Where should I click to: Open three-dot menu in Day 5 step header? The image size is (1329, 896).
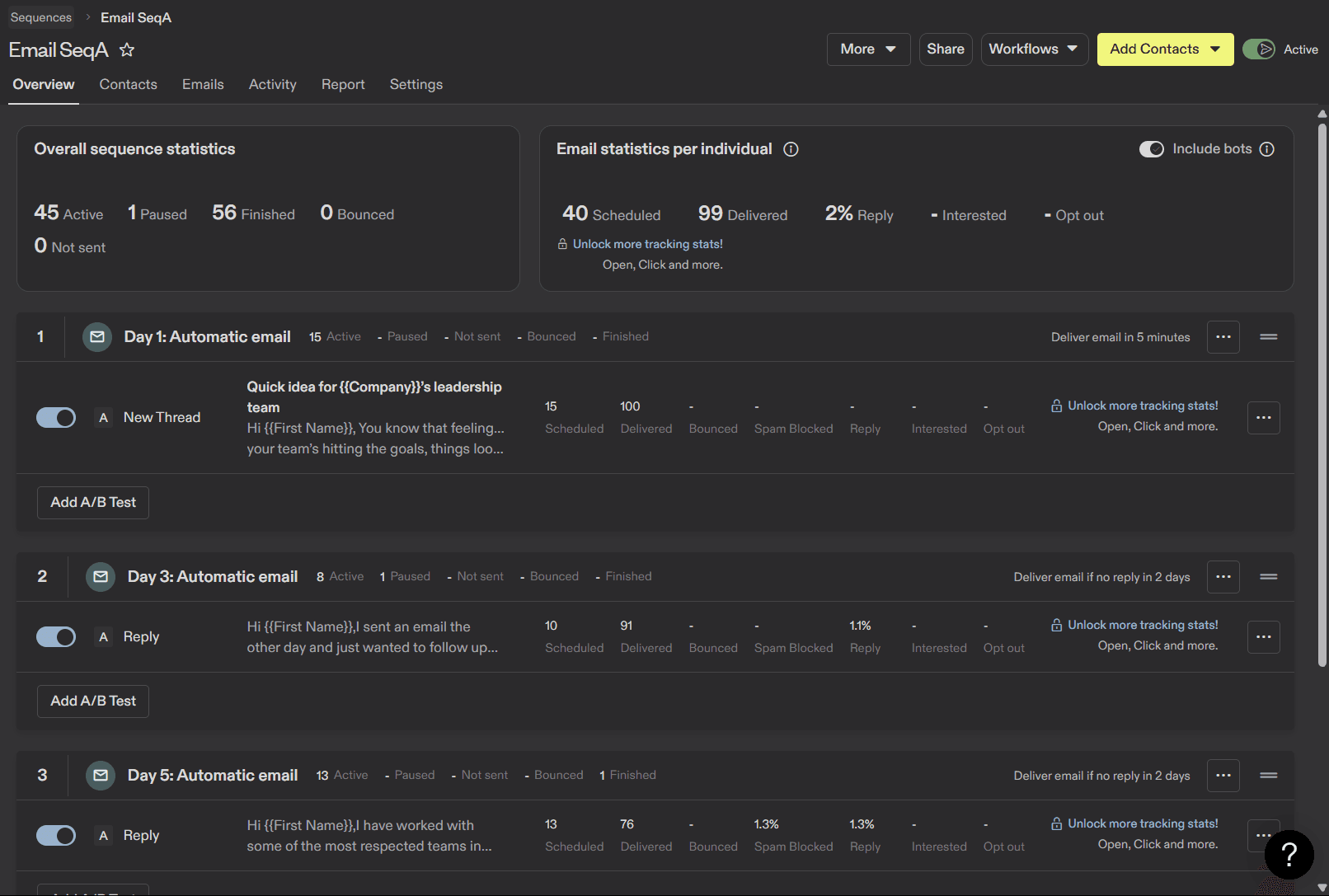click(1223, 776)
